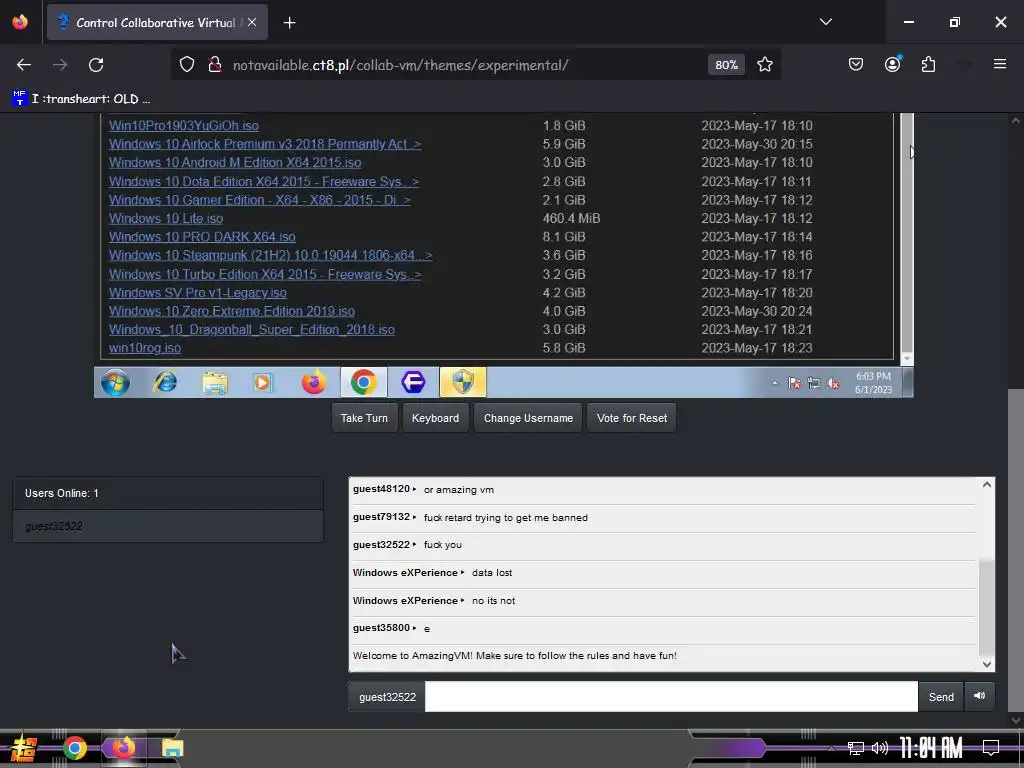Image resolution: width=1024 pixels, height=768 pixels.
Task: Click the VM Action Center flag icon
Action: pyautogui.click(x=794, y=383)
